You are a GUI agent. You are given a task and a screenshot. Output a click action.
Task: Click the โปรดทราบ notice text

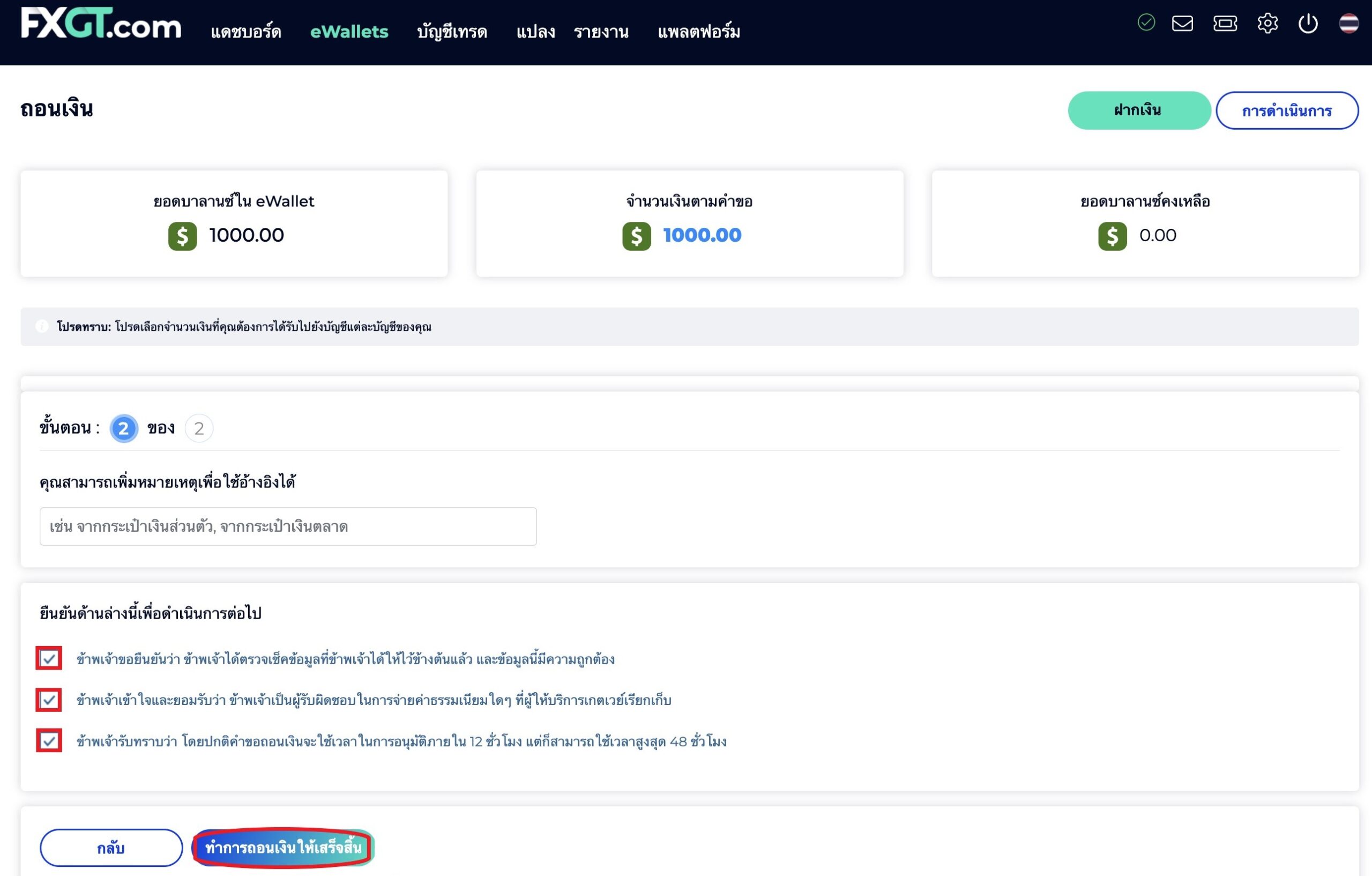point(244,326)
